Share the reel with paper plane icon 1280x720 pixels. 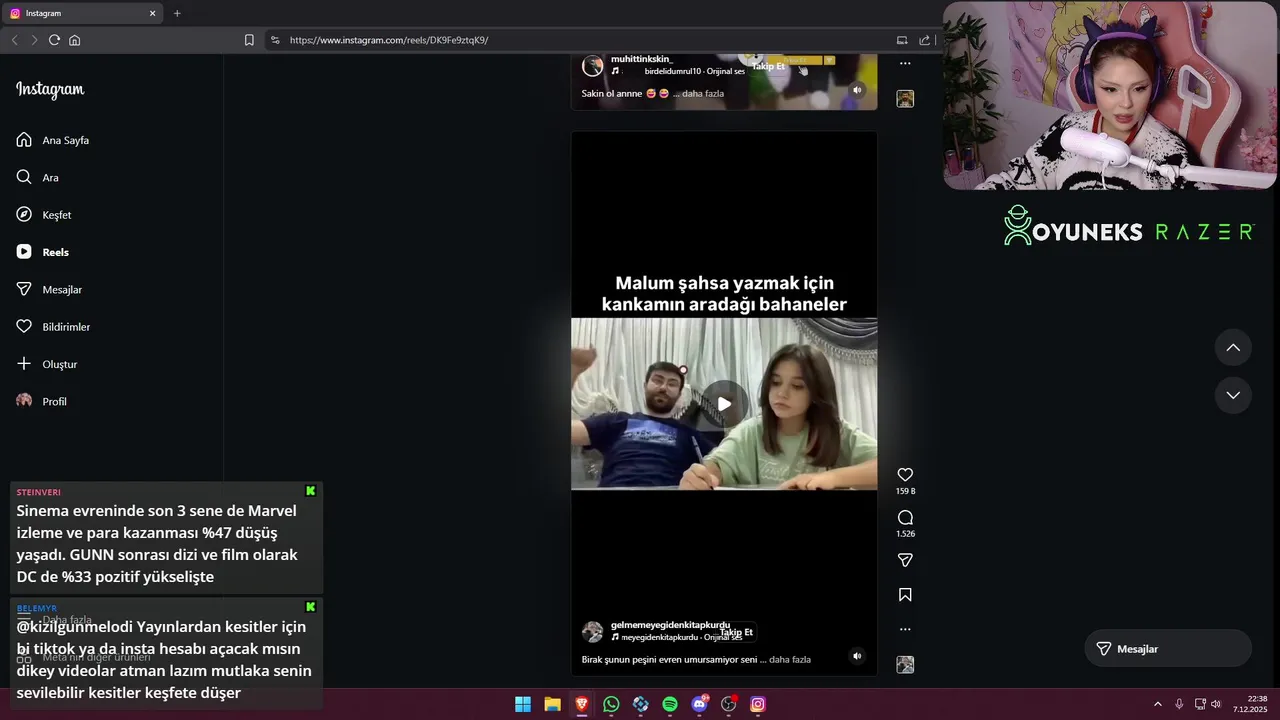point(905,561)
